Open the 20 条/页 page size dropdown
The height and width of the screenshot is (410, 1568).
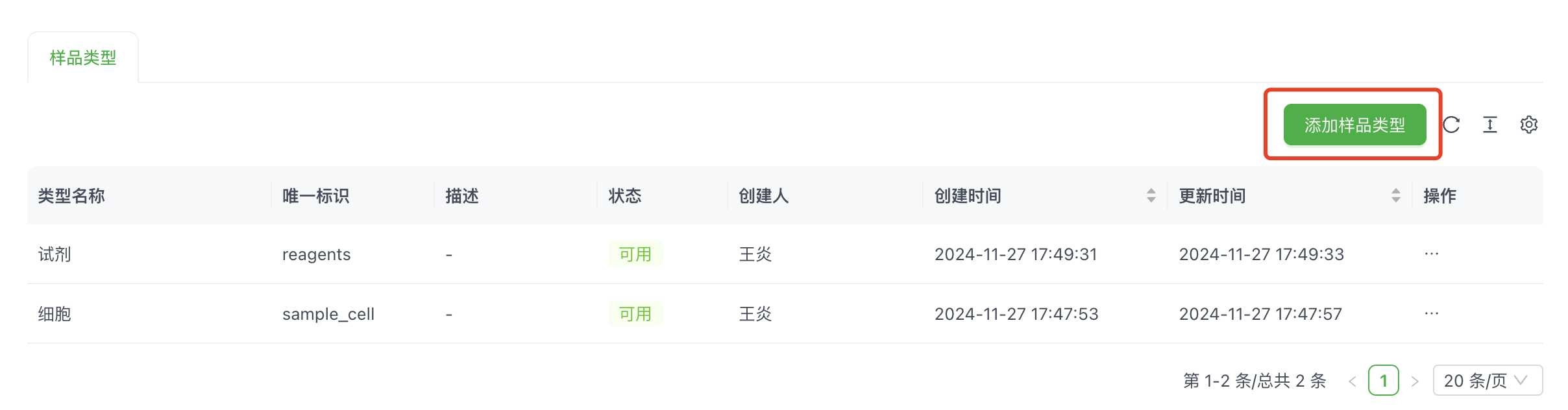pos(1488,380)
